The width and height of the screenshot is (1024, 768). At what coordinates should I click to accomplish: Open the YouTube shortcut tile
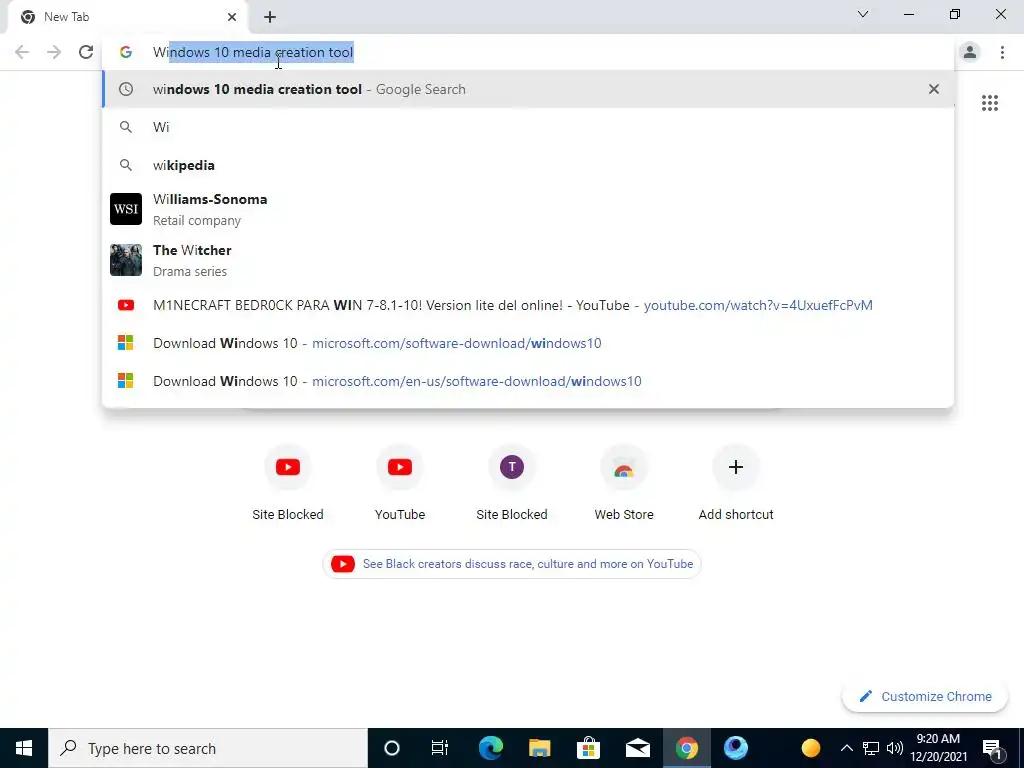(400, 483)
